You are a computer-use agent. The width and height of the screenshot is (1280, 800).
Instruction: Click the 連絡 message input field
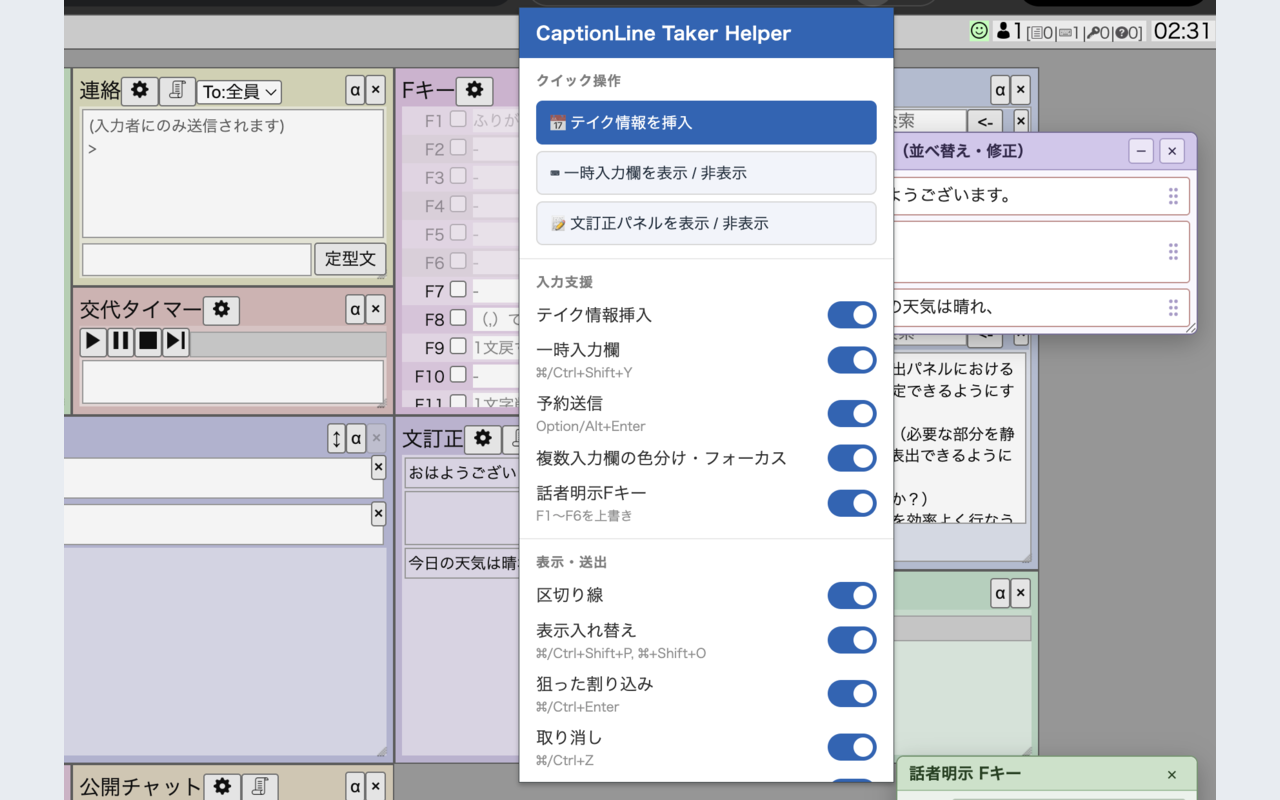(x=197, y=260)
